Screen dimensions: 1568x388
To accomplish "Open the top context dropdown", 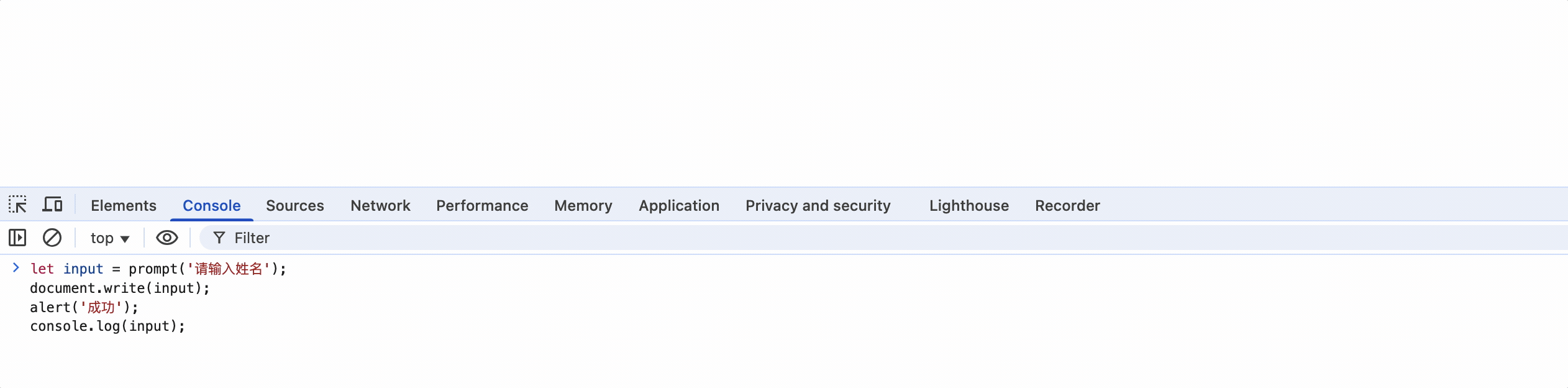I will [110, 238].
